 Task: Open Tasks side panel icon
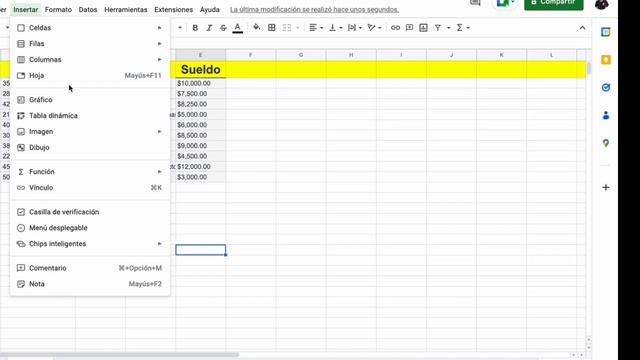tap(606, 87)
